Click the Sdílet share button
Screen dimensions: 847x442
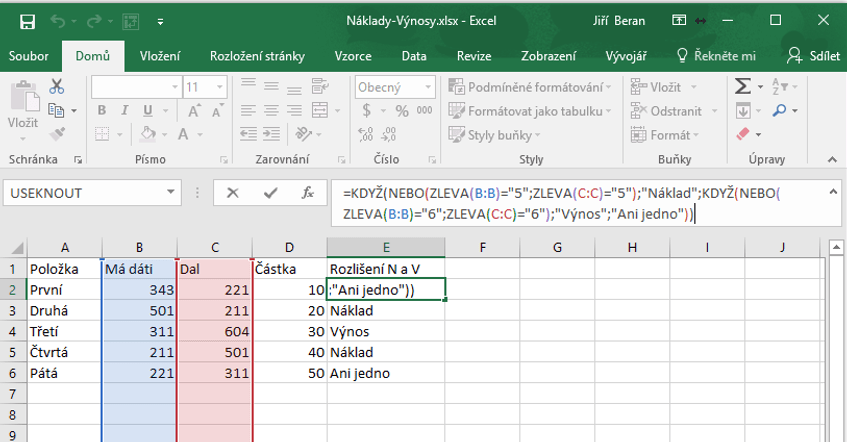coord(811,56)
